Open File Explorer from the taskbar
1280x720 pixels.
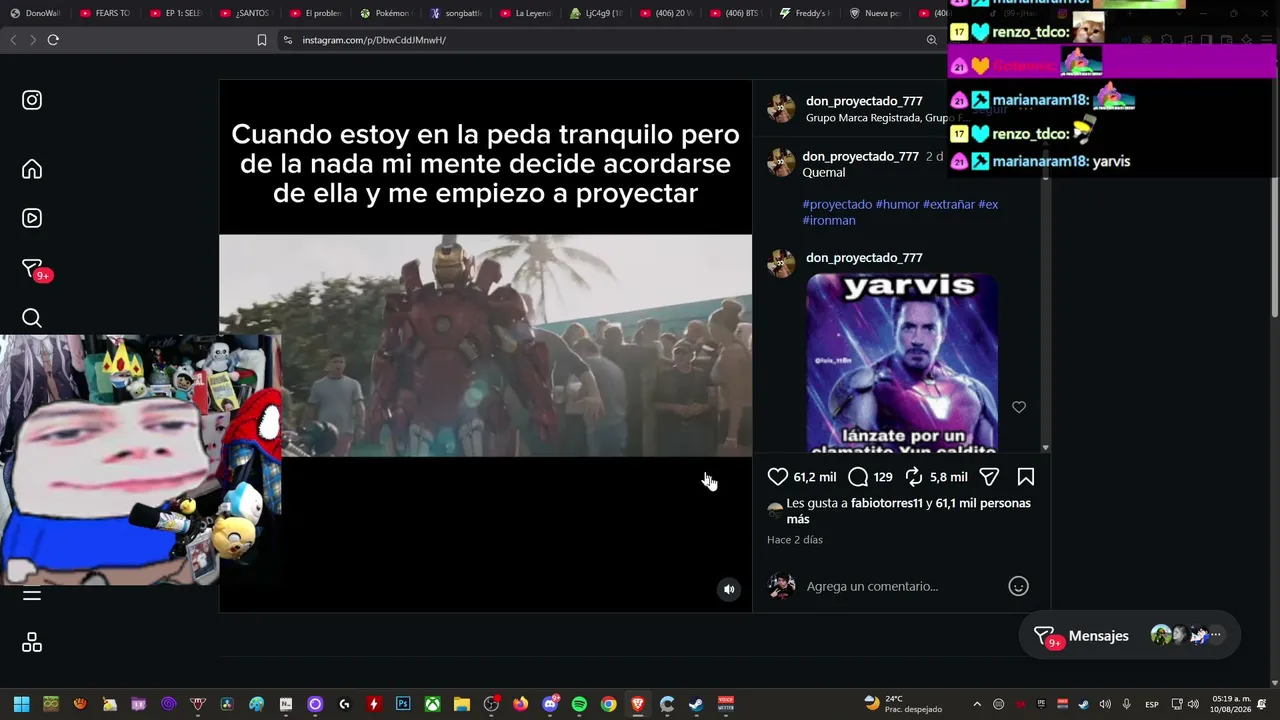(461, 704)
